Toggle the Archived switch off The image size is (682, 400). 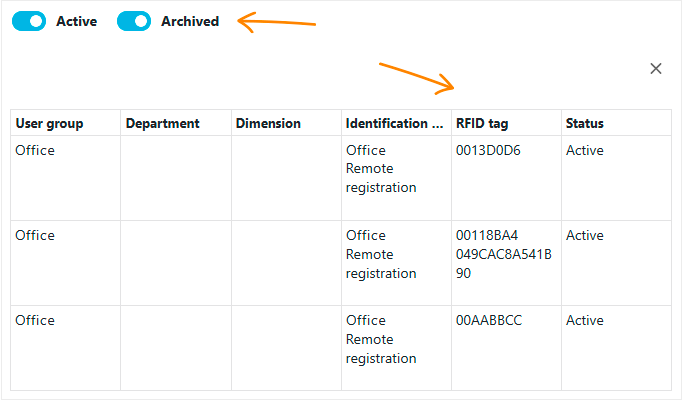coord(134,21)
